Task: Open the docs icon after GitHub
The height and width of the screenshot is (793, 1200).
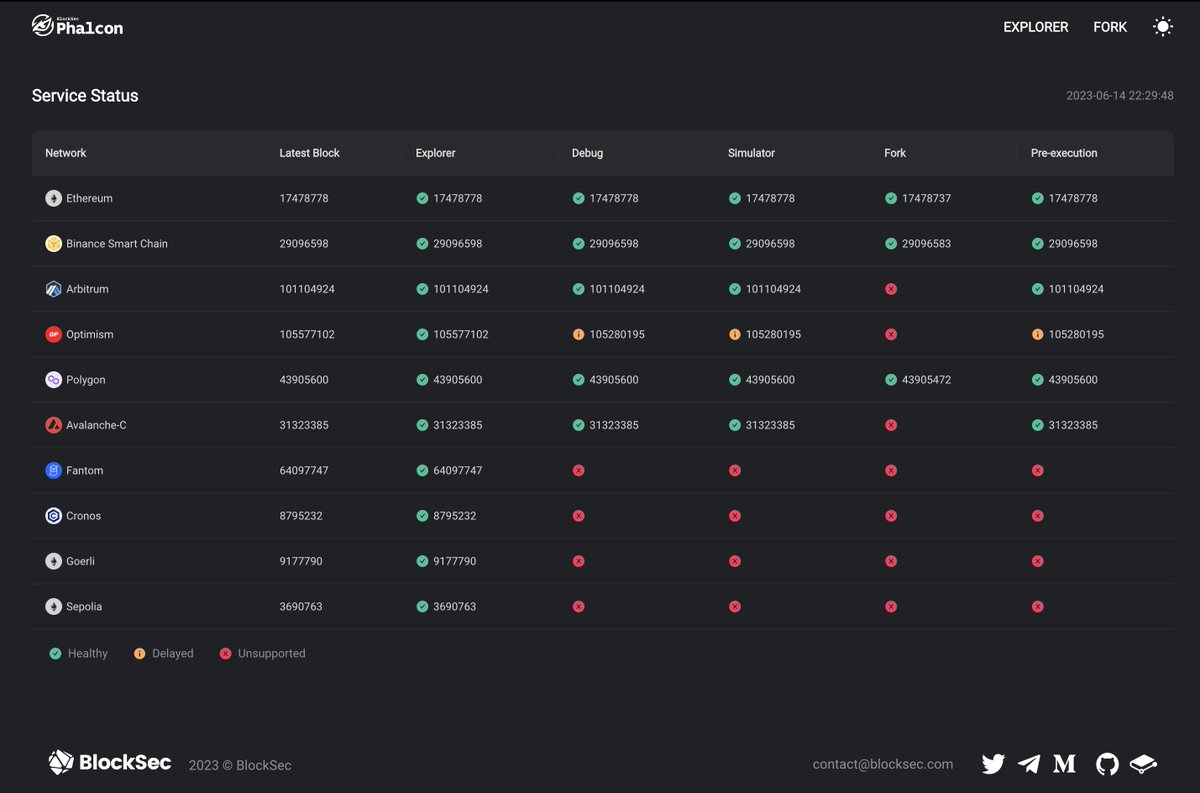Action: click(x=1143, y=764)
